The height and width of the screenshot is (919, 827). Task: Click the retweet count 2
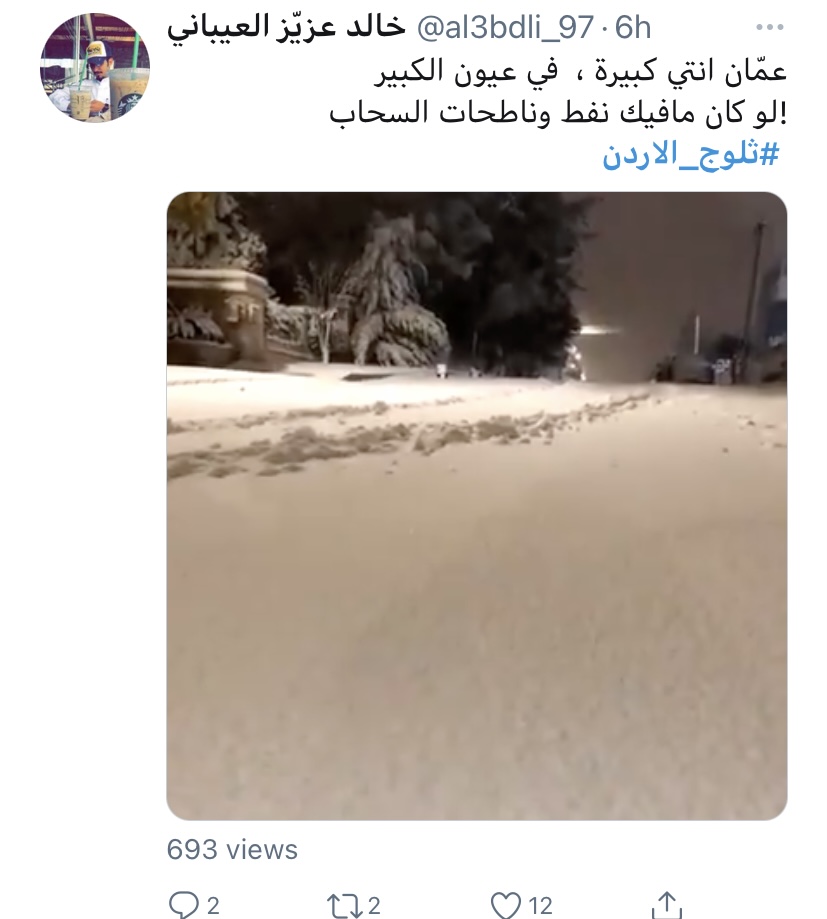pos(374,906)
